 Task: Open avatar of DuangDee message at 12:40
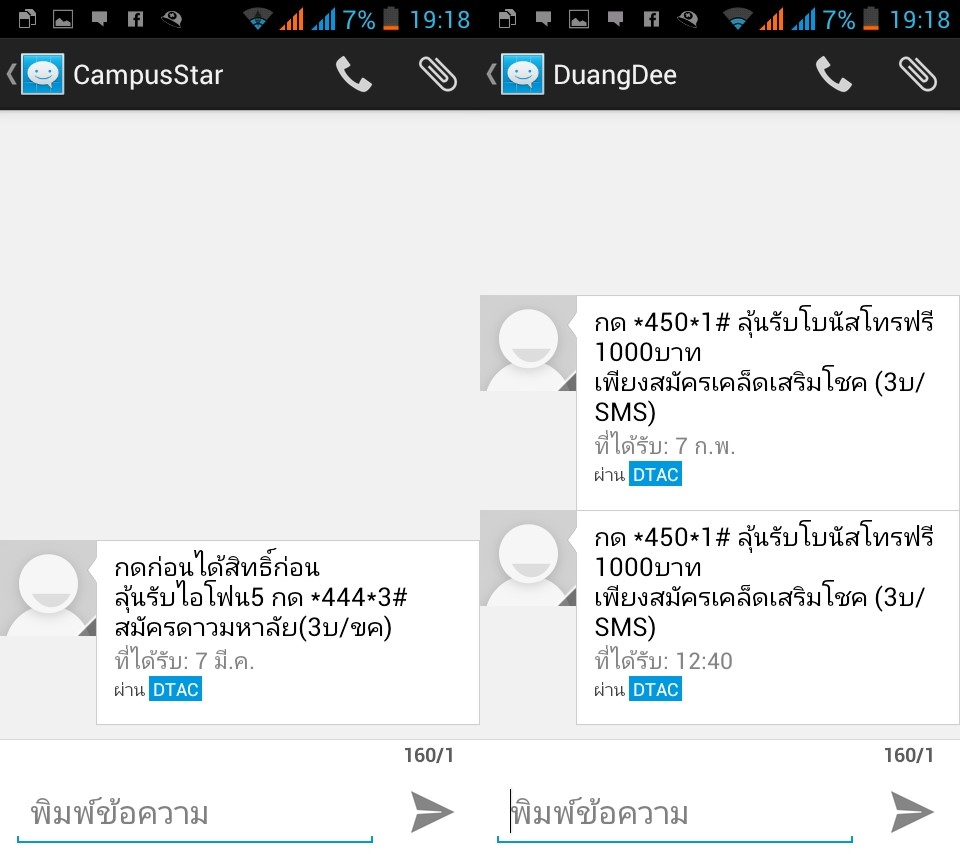(x=528, y=558)
